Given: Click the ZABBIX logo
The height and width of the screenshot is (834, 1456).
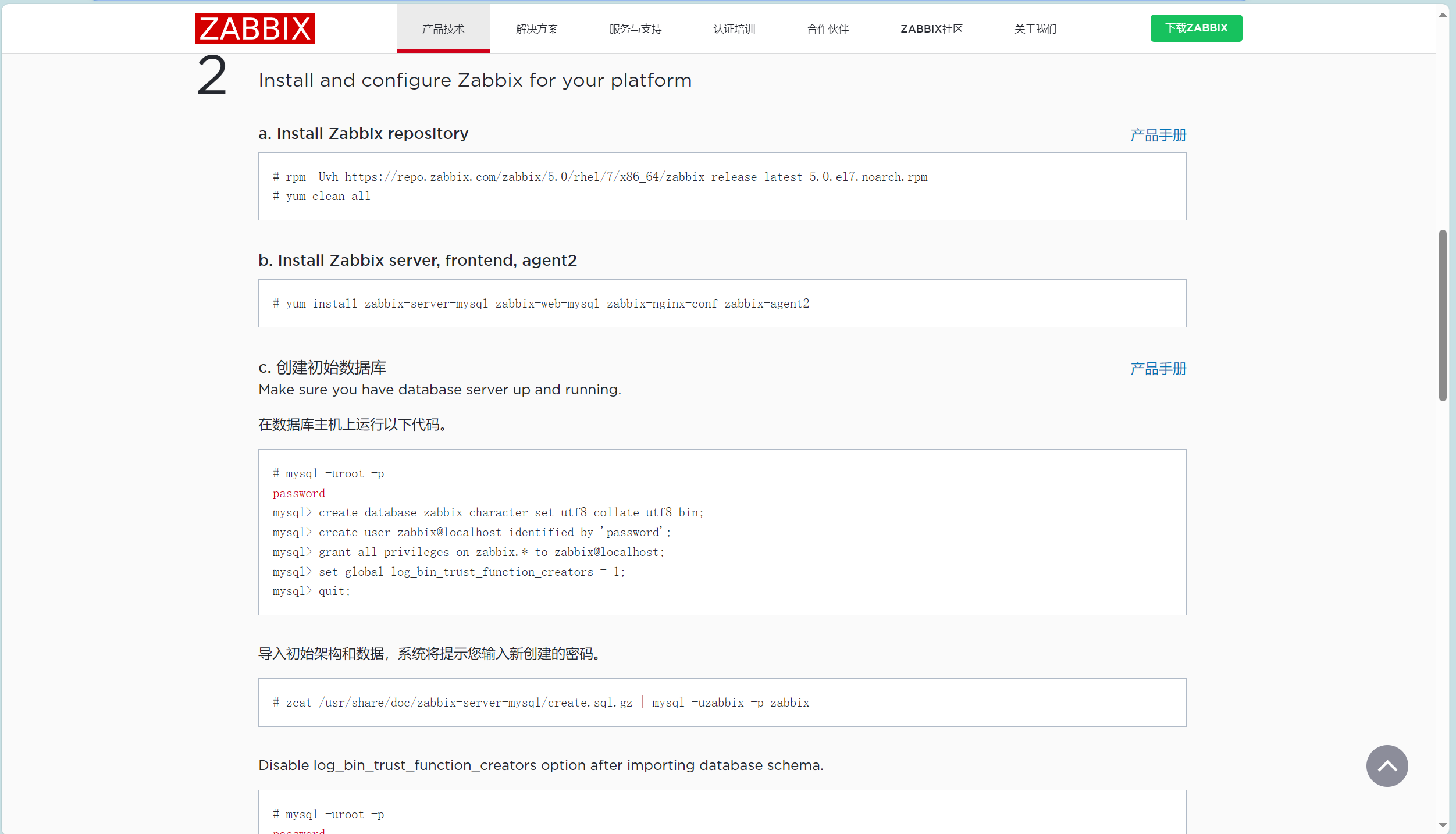Looking at the screenshot, I should [x=255, y=28].
